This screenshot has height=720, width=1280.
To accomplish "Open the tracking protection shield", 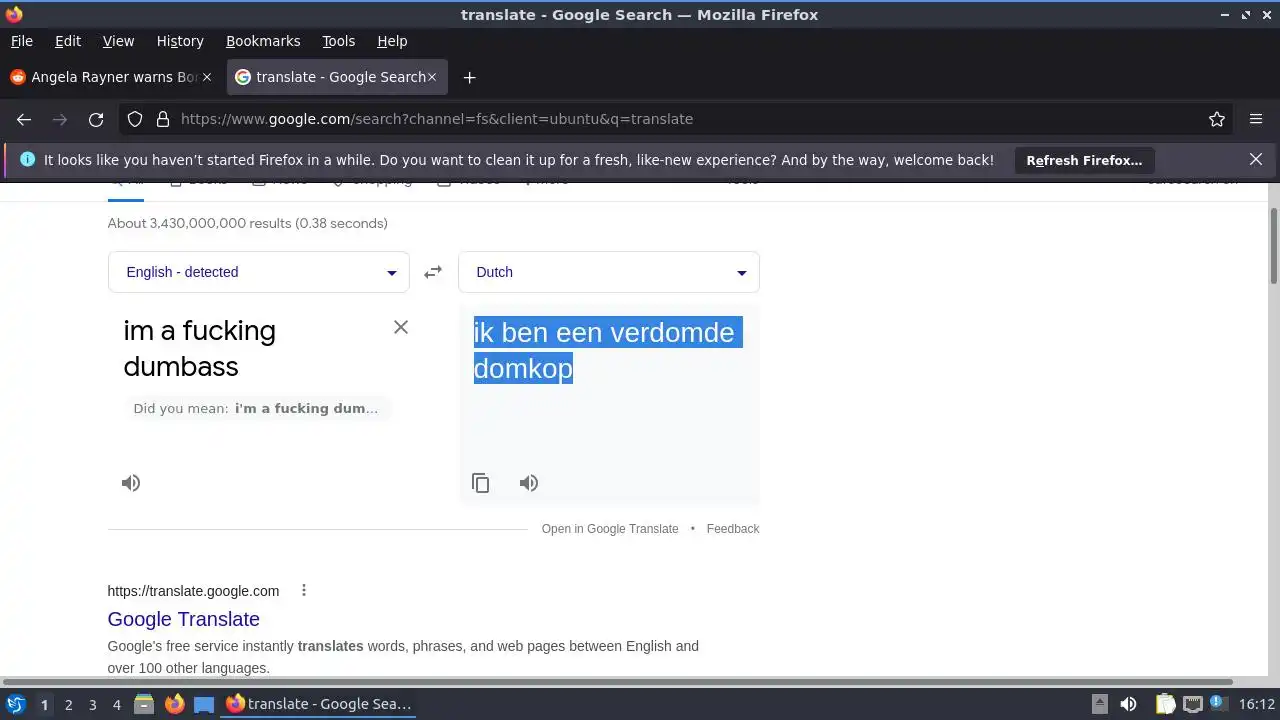I will click(x=135, y=119).
